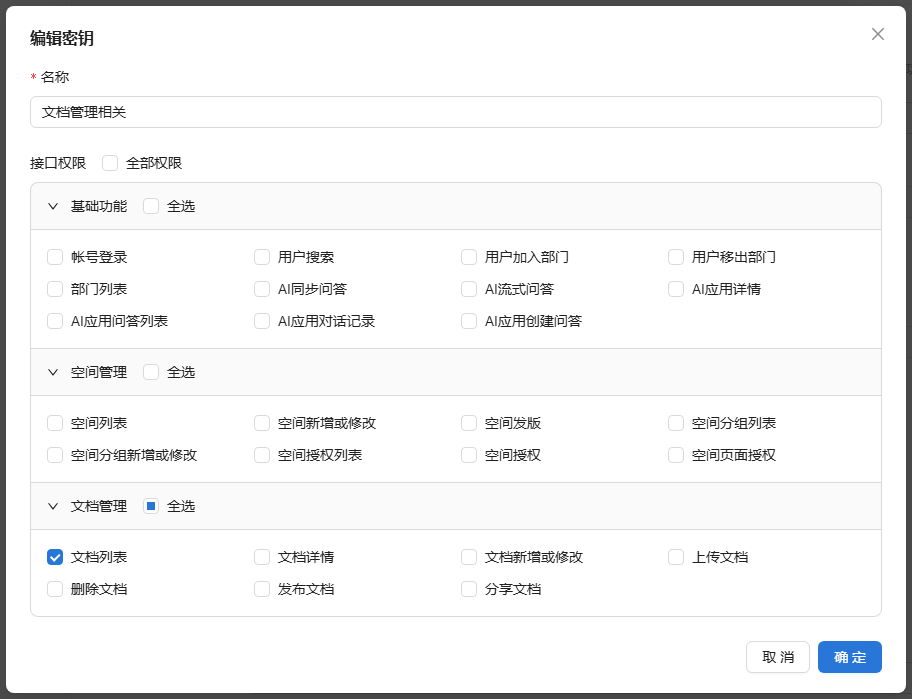Collapse the 文档管理 section chevron
The height and width of the screenshot is (699, 912).
tap(53, 507)
